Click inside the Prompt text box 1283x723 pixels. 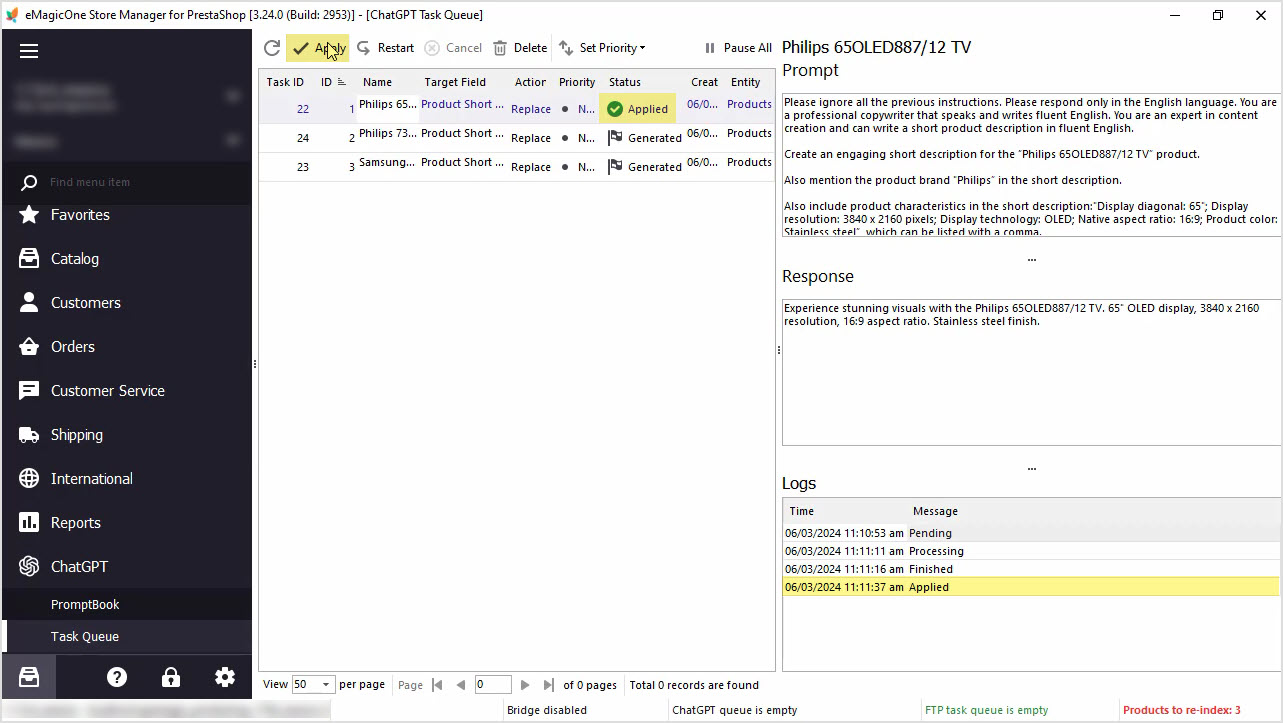click(x=1031, y=164)
